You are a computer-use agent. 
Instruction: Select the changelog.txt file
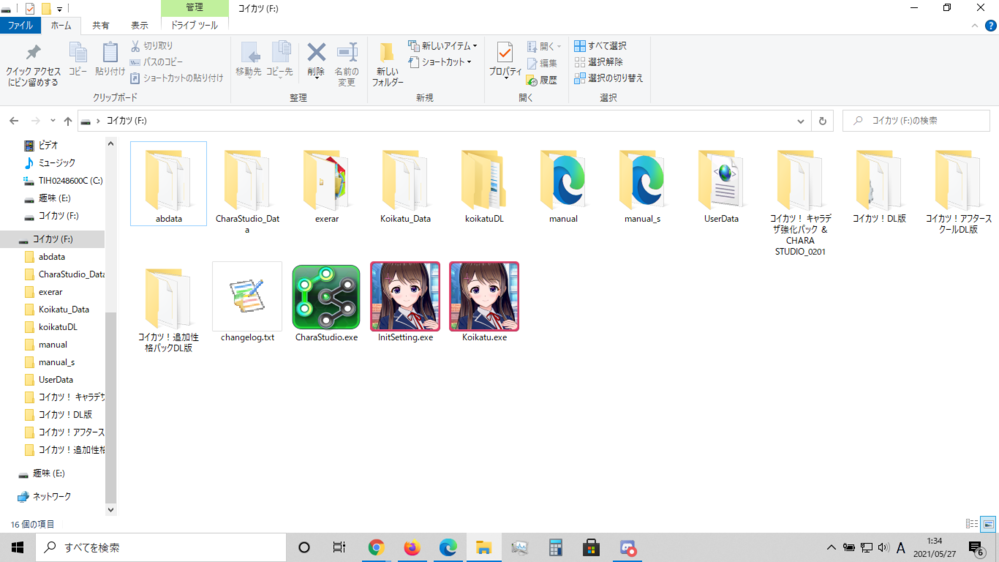[247, 303]
